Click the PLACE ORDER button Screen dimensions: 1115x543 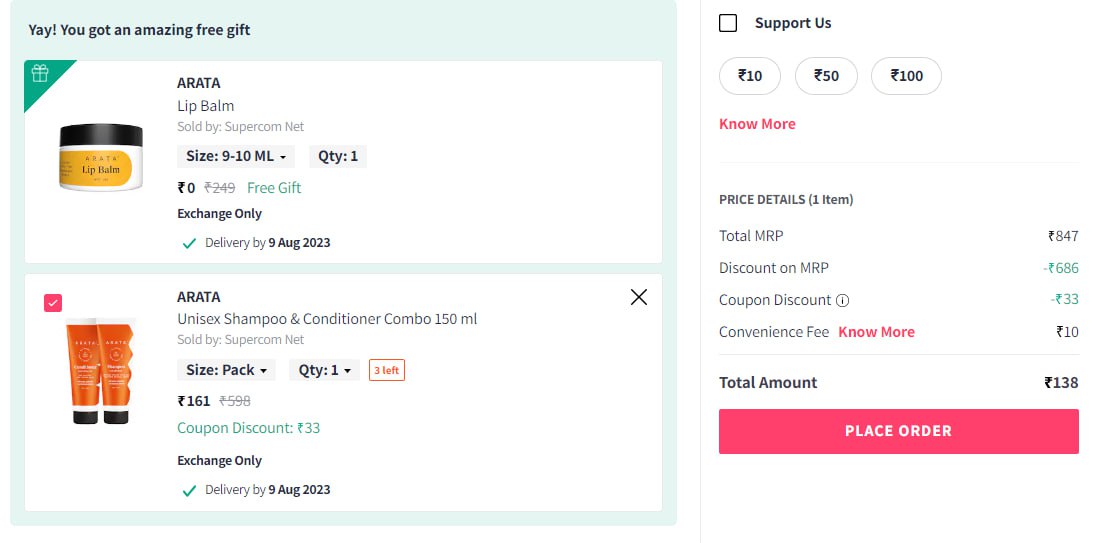pyautogui.click(x=899, y=431)
